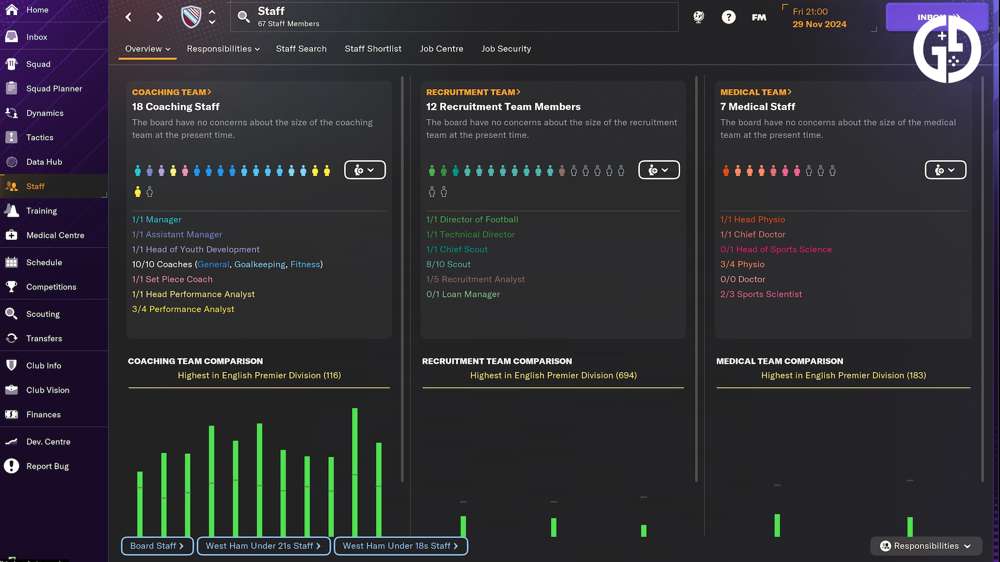Click the Staff search field

(460, 17)
